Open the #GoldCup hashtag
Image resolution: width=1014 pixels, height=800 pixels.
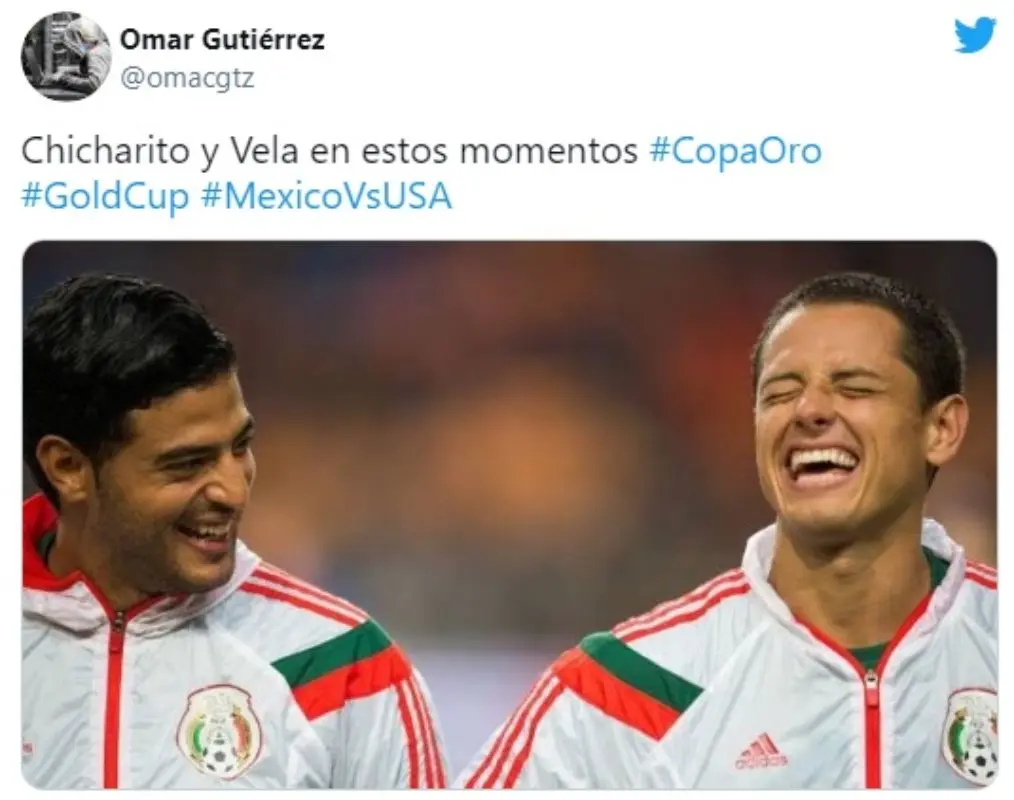pyautogui.click(x=105, y=196)
